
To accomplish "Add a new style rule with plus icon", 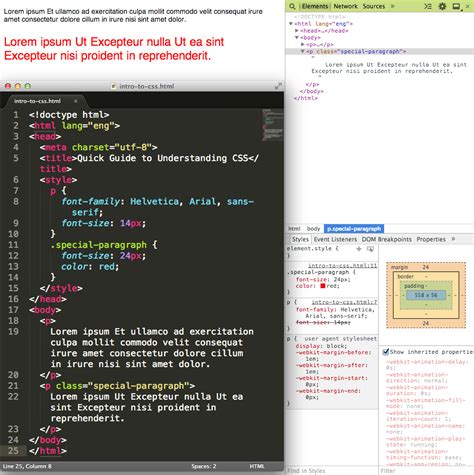I will pyautogui.click(x=359, y=249).
